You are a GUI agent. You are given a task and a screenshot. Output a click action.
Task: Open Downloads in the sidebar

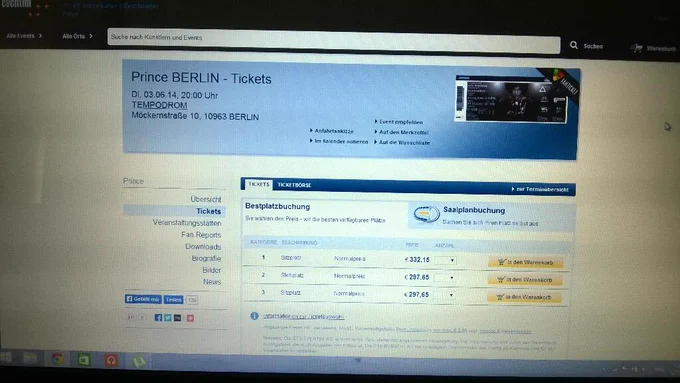(203, 246)
